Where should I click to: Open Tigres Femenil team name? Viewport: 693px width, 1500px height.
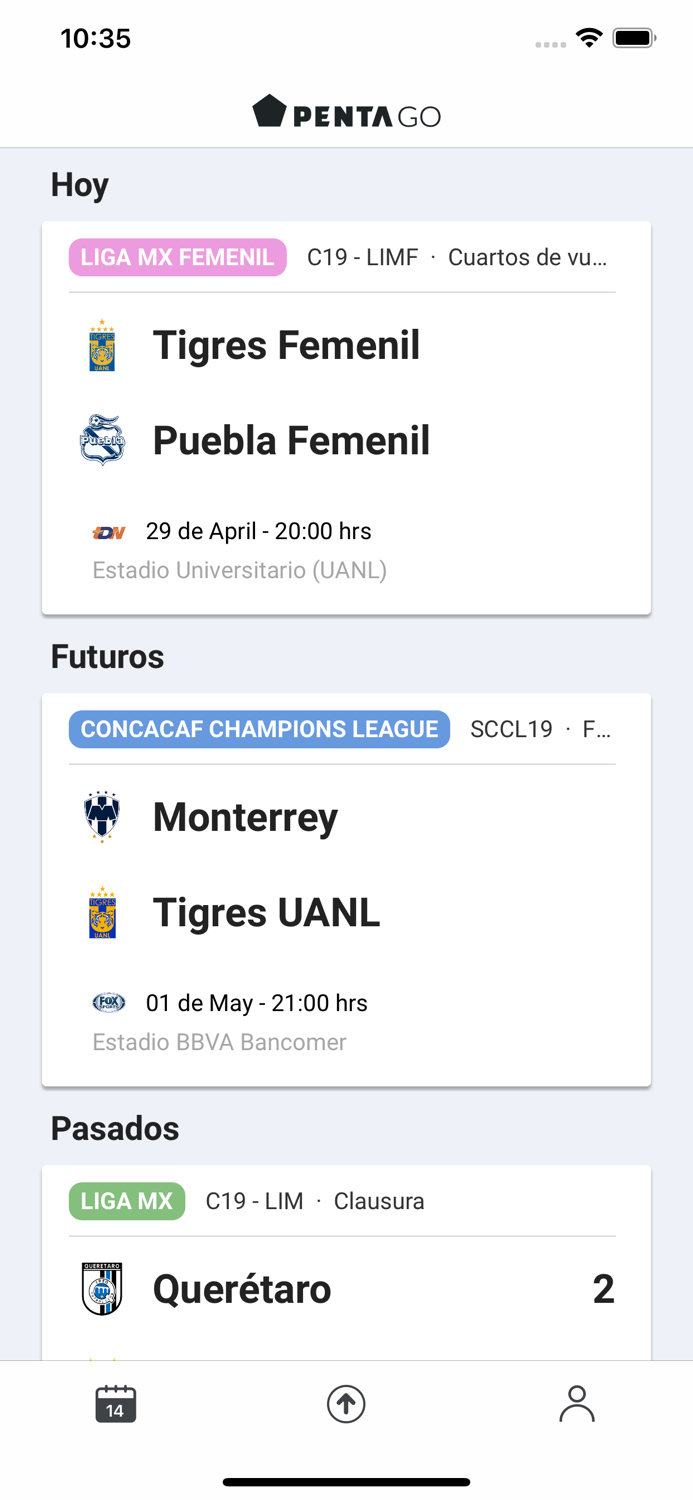pos(286,346)
